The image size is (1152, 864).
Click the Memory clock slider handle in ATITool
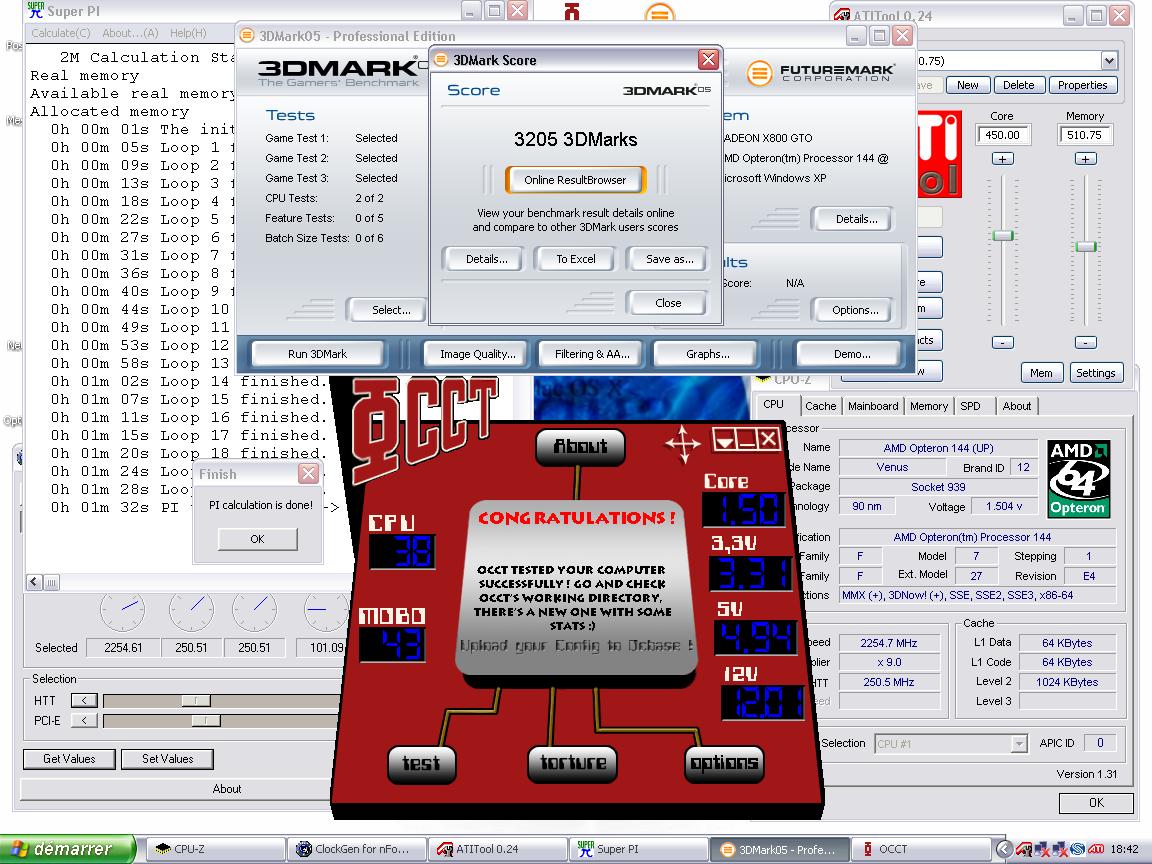1086,247
